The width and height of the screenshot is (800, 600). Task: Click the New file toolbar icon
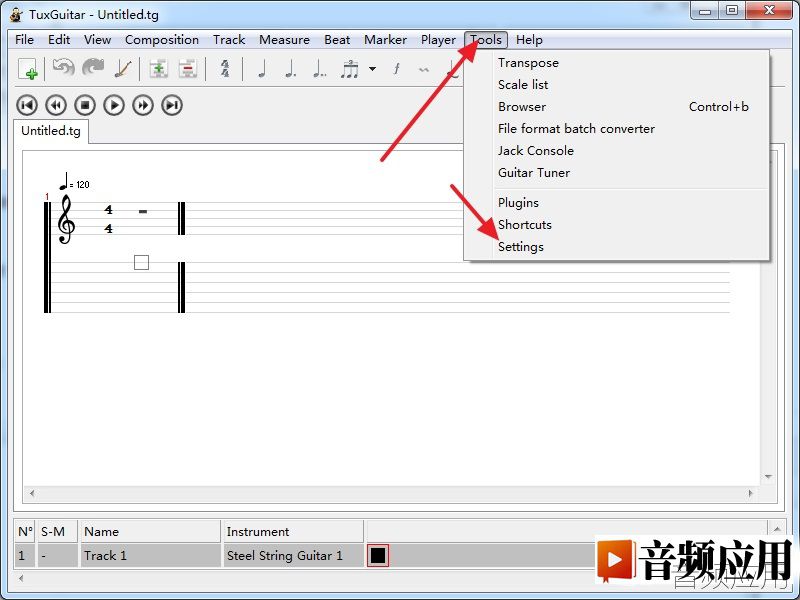tap(28, 69)
